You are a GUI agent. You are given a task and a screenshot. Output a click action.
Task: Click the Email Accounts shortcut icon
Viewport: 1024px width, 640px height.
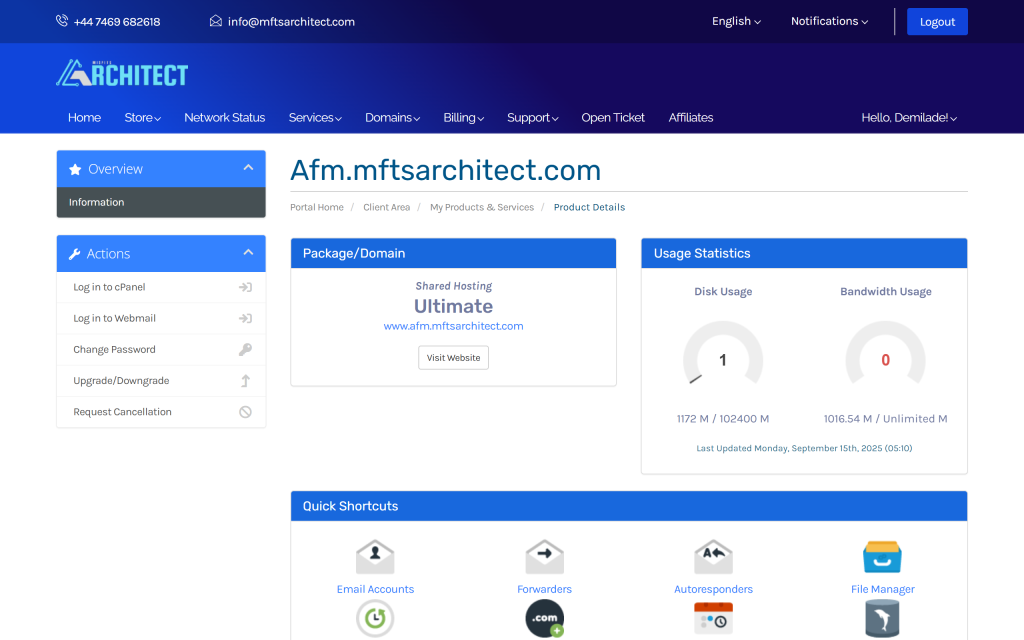[x=375, y=557]
